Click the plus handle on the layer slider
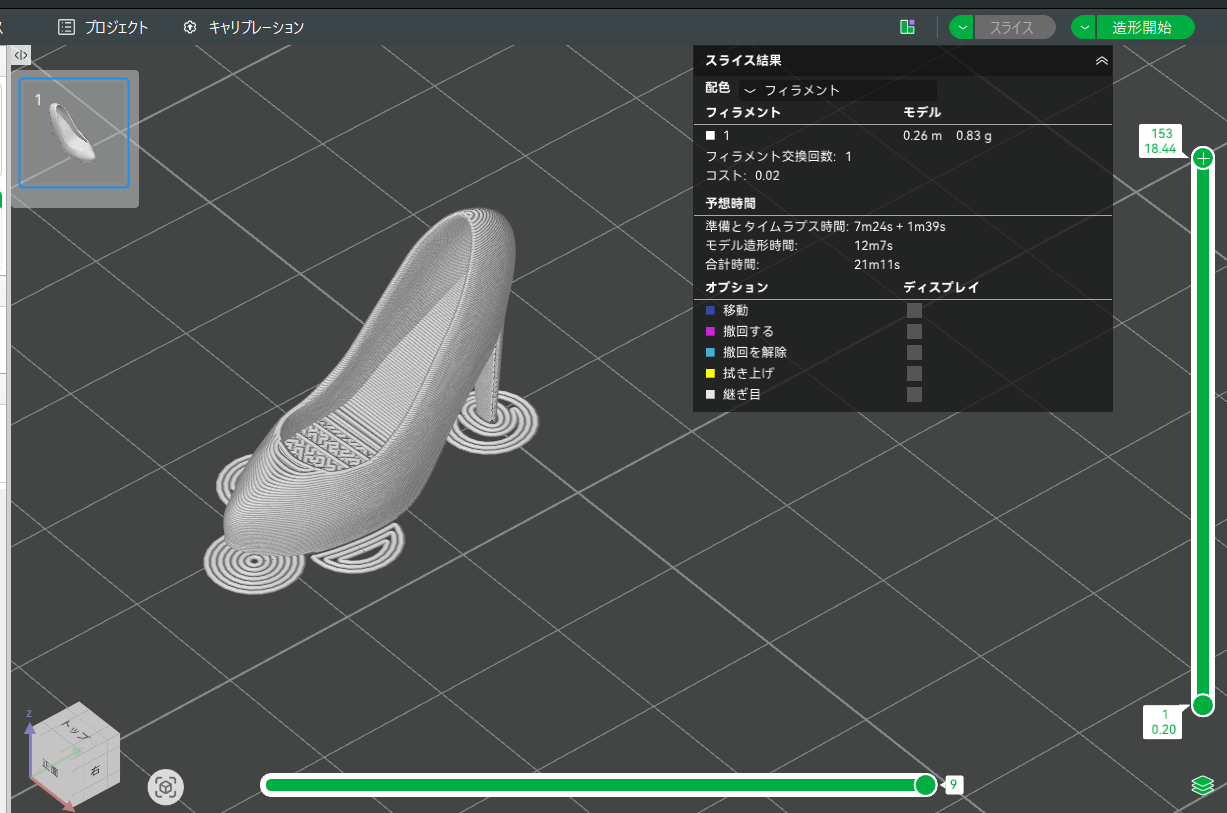 [1203, 158]
